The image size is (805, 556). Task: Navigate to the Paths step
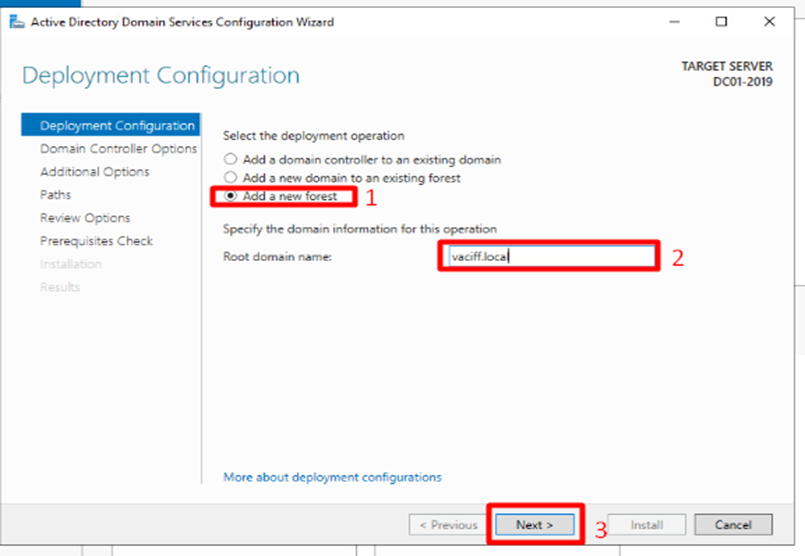point(55,195)
